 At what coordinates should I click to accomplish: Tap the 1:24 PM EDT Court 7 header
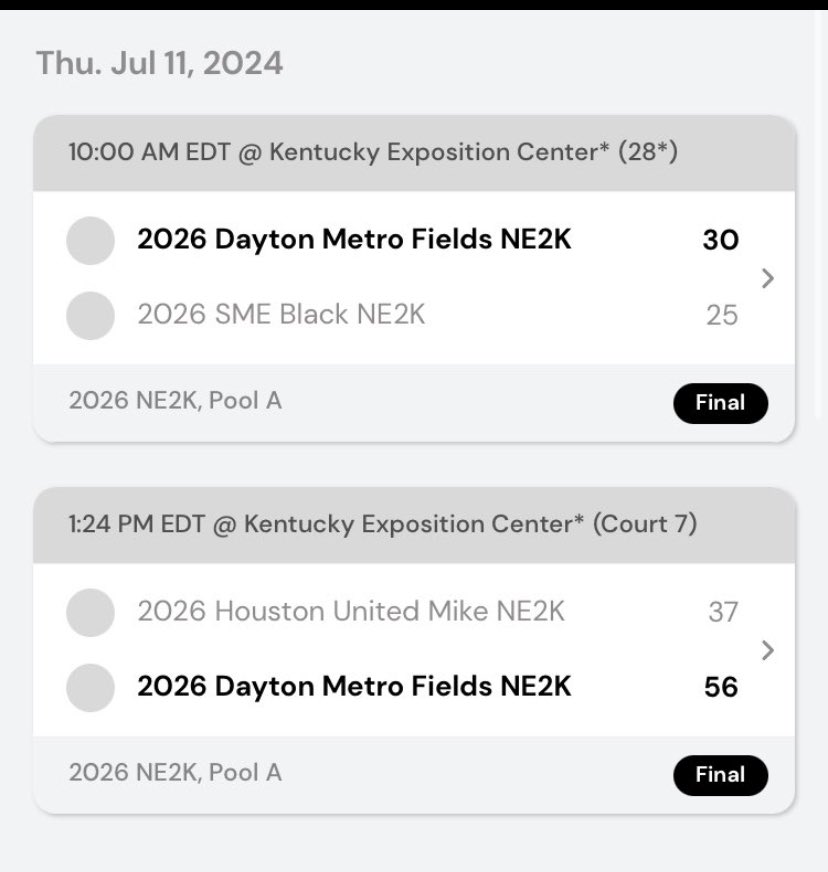pyautogui.click(x=382, y=524)
